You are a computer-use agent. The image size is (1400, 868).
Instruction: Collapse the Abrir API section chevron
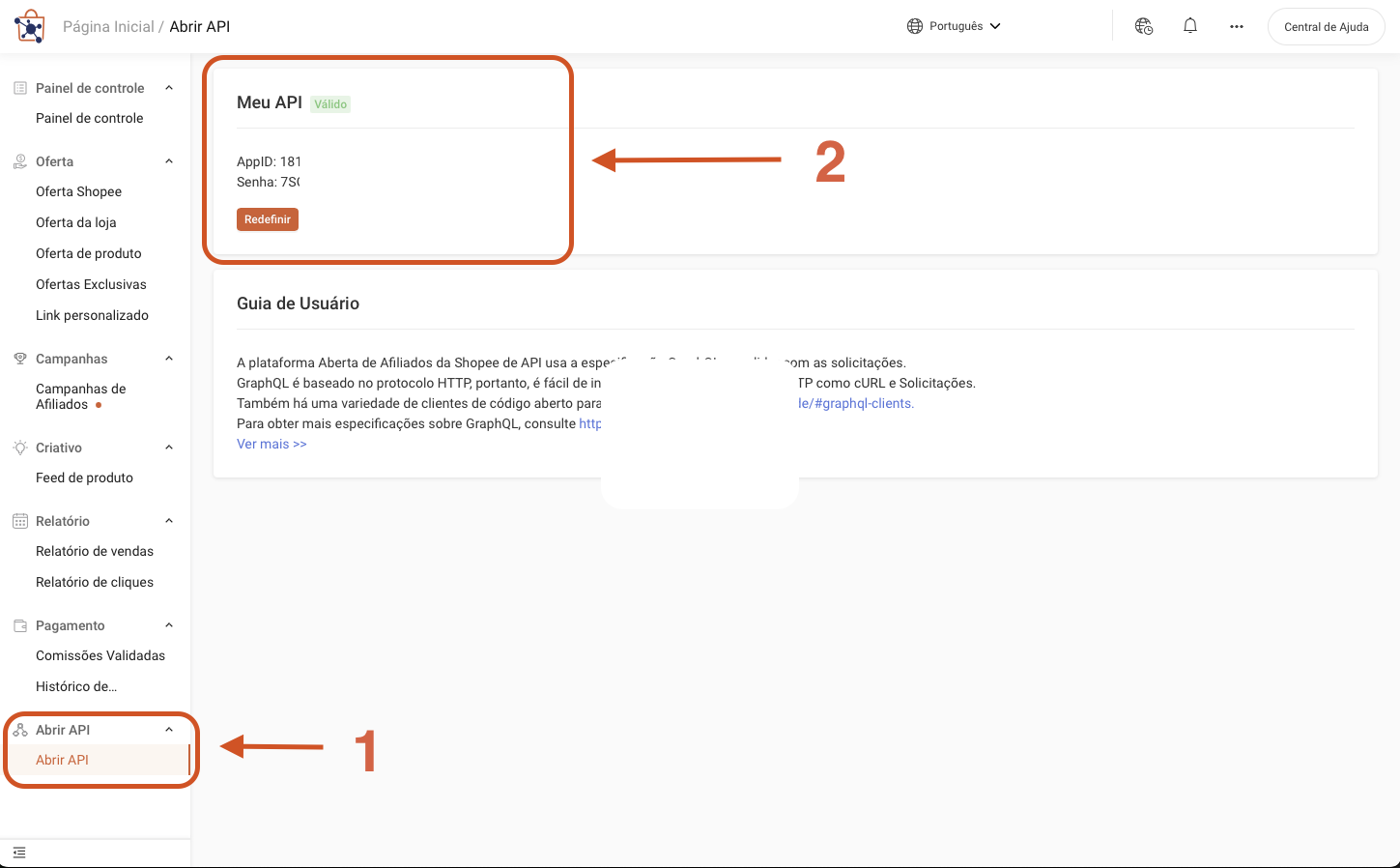coord(169,730)
